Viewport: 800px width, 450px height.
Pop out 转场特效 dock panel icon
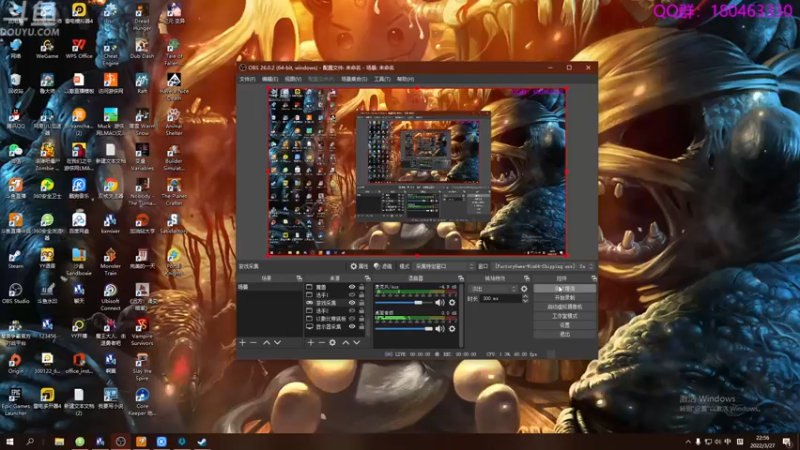point(527,279)
